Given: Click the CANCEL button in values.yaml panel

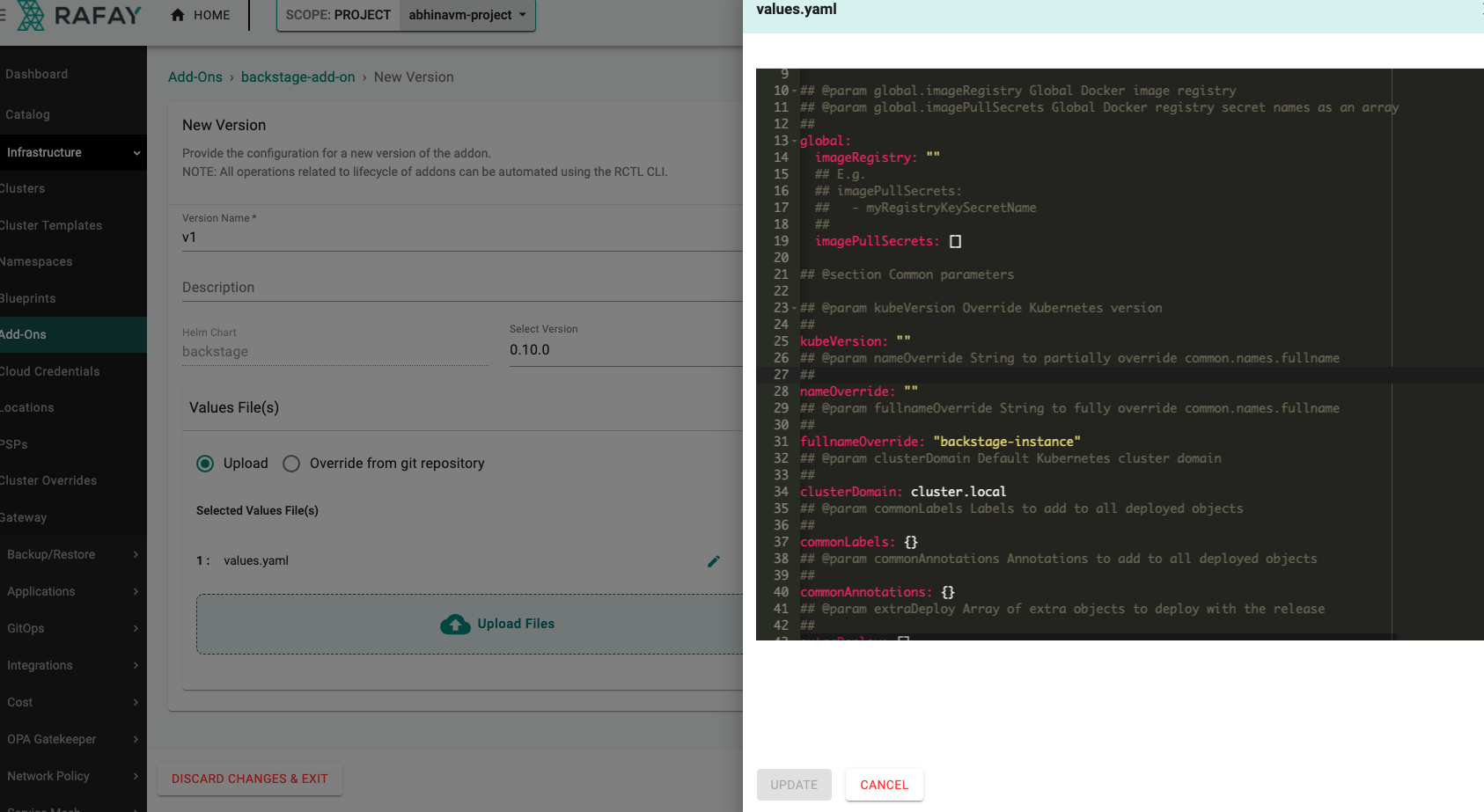Looking at the screenshot, I should (x=884, y=785).
